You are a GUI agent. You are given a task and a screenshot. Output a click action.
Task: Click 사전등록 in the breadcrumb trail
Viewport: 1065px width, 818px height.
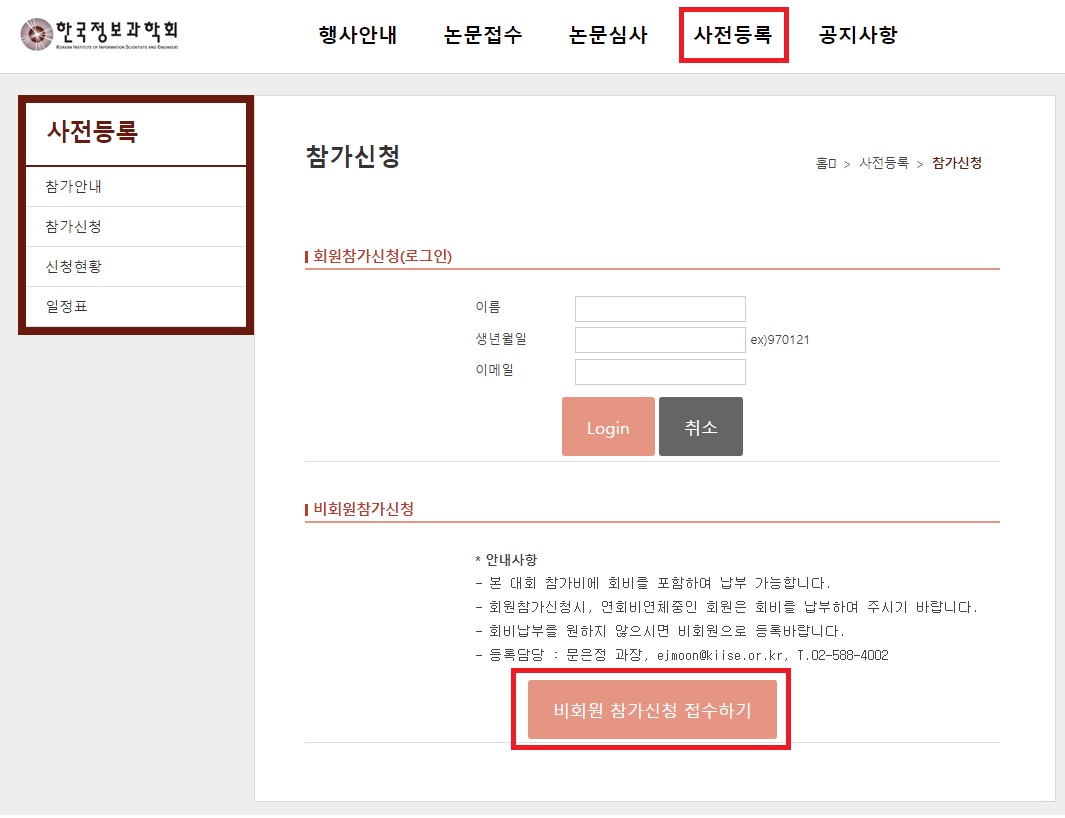pos(884,163)
